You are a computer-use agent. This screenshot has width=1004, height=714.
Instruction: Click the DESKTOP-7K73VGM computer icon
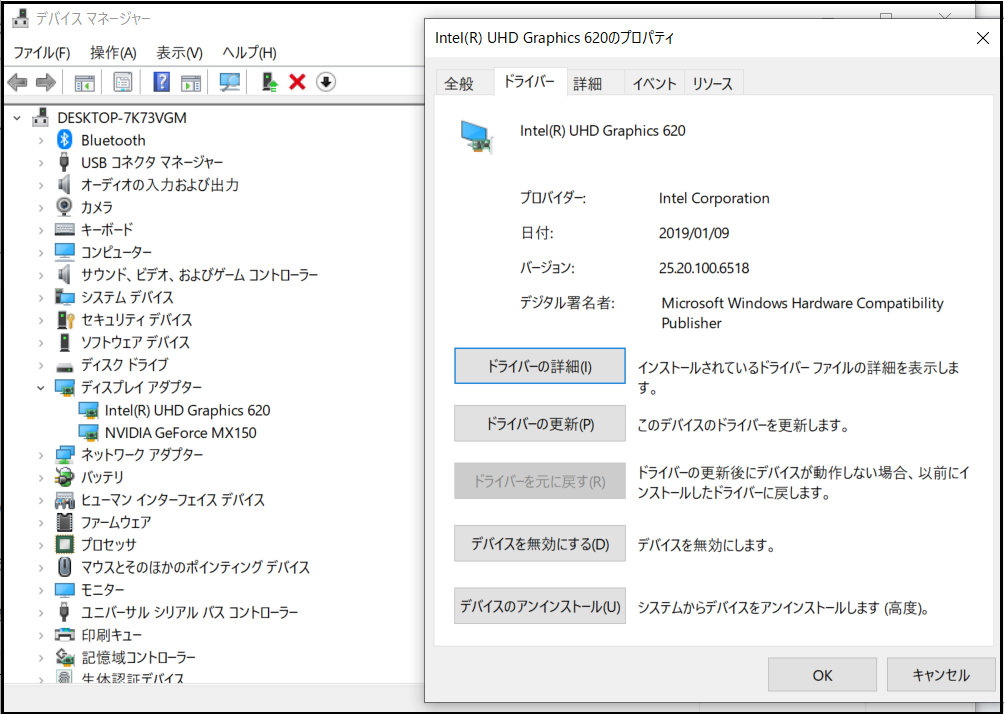[40, 118]
